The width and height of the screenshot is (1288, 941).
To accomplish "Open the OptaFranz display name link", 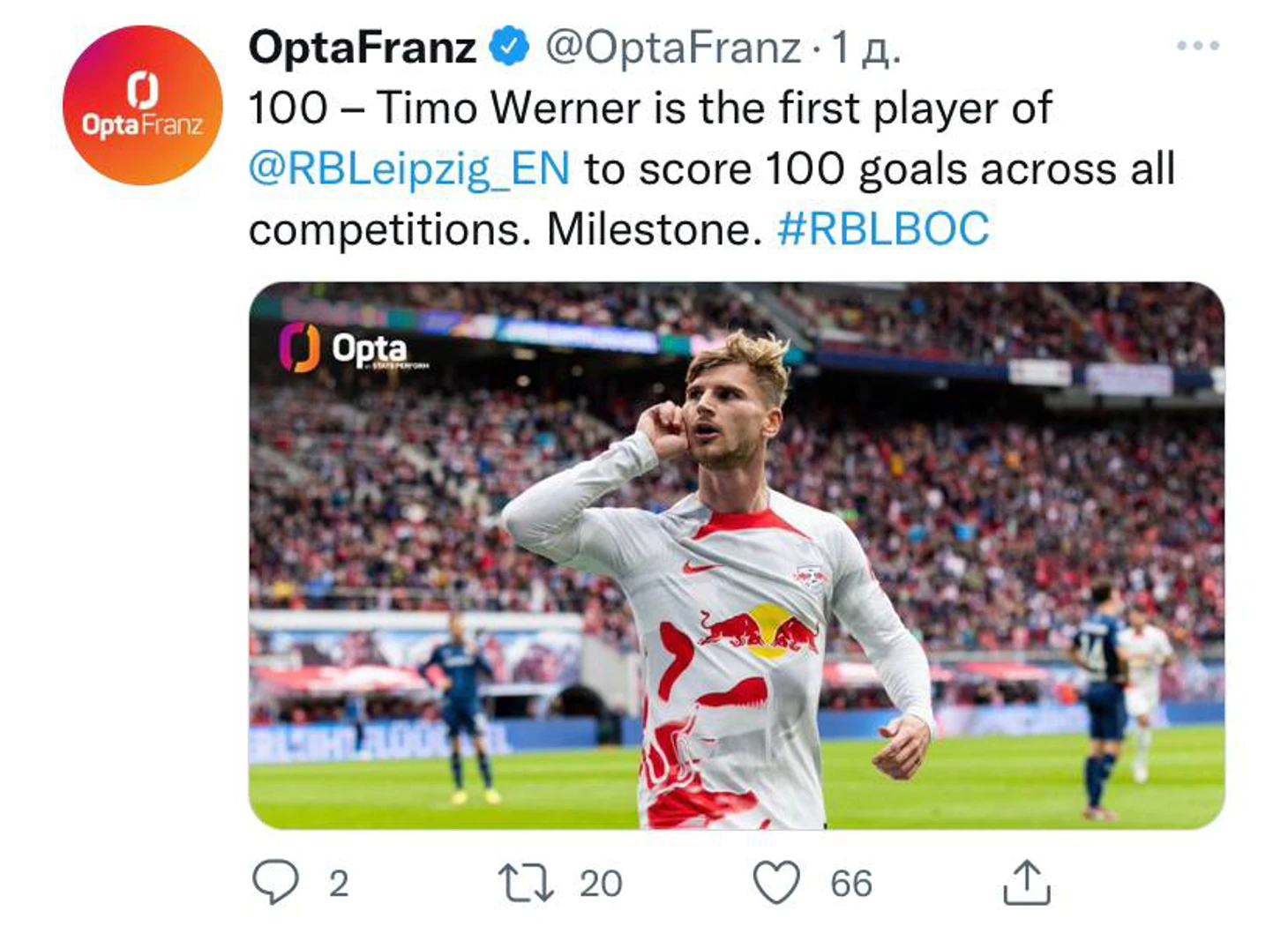I will point(362,47).
